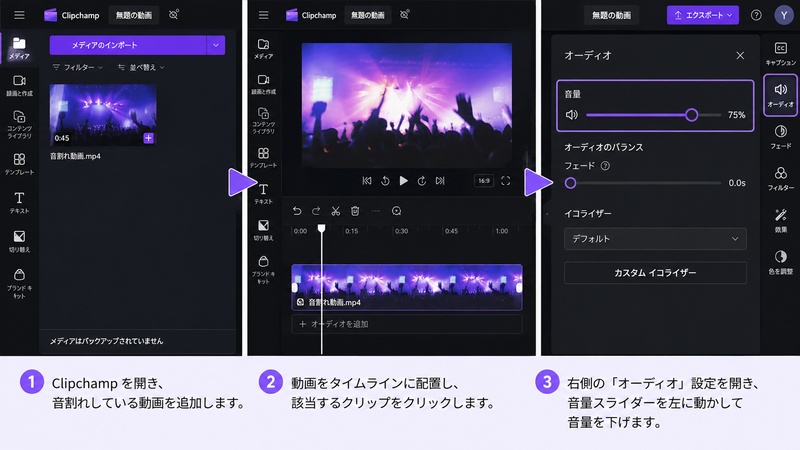The image size is (800, 450).
Task: Open more options ellipsis in timeline toolbar
Action: pos(376,211)
